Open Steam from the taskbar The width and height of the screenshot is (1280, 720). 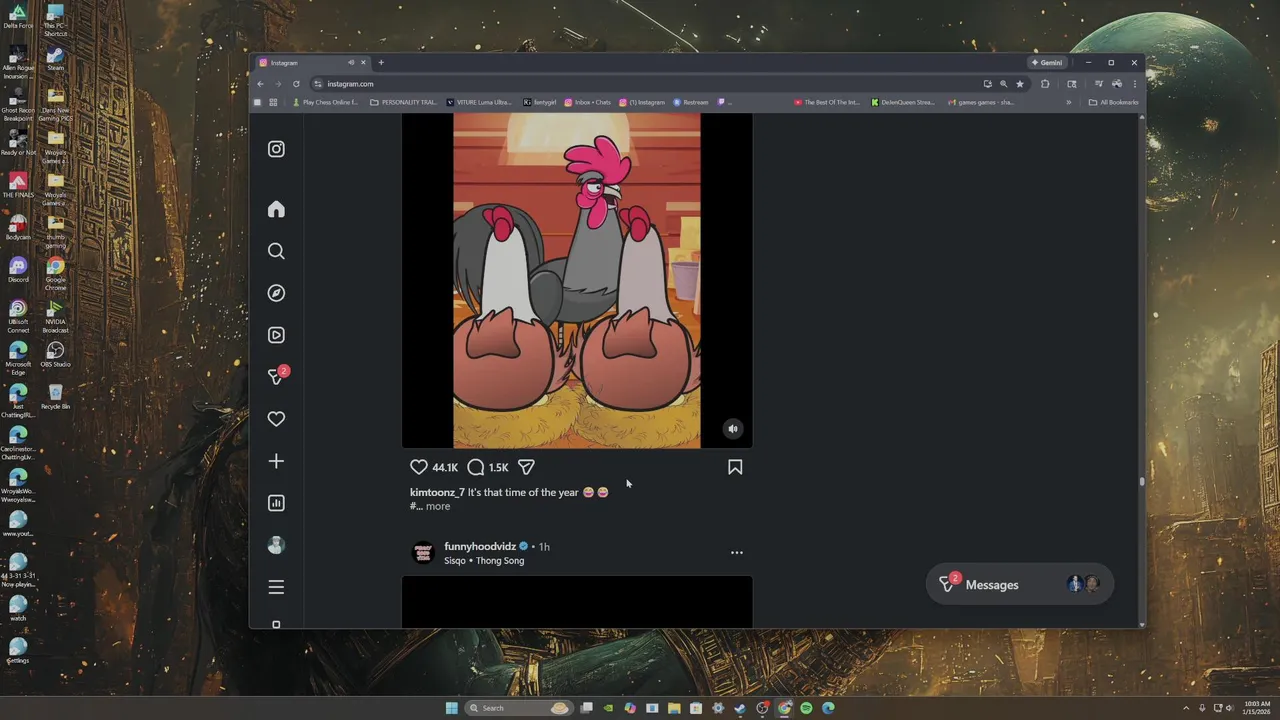pos(740,708)
